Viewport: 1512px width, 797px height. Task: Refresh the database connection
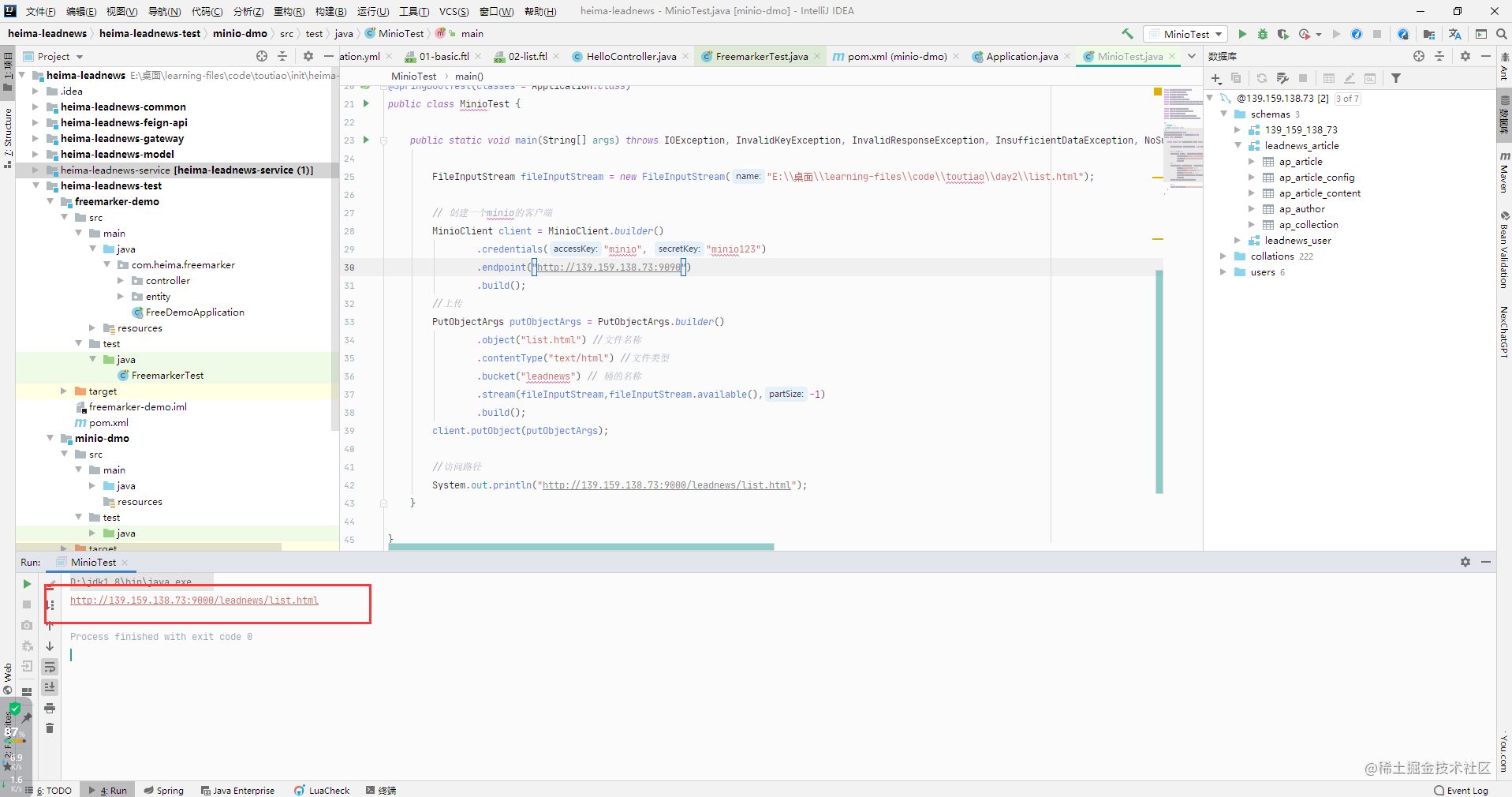click(x=1264, y=78)
